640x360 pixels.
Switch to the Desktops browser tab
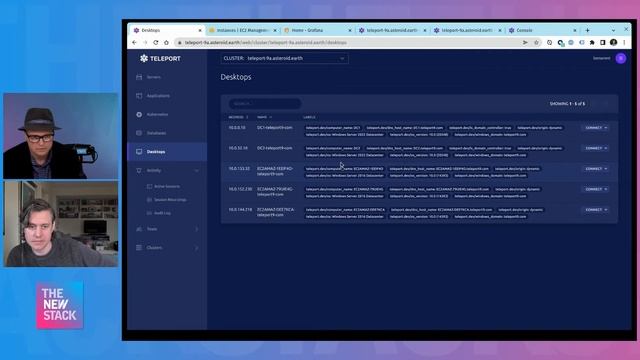point(167,30)
